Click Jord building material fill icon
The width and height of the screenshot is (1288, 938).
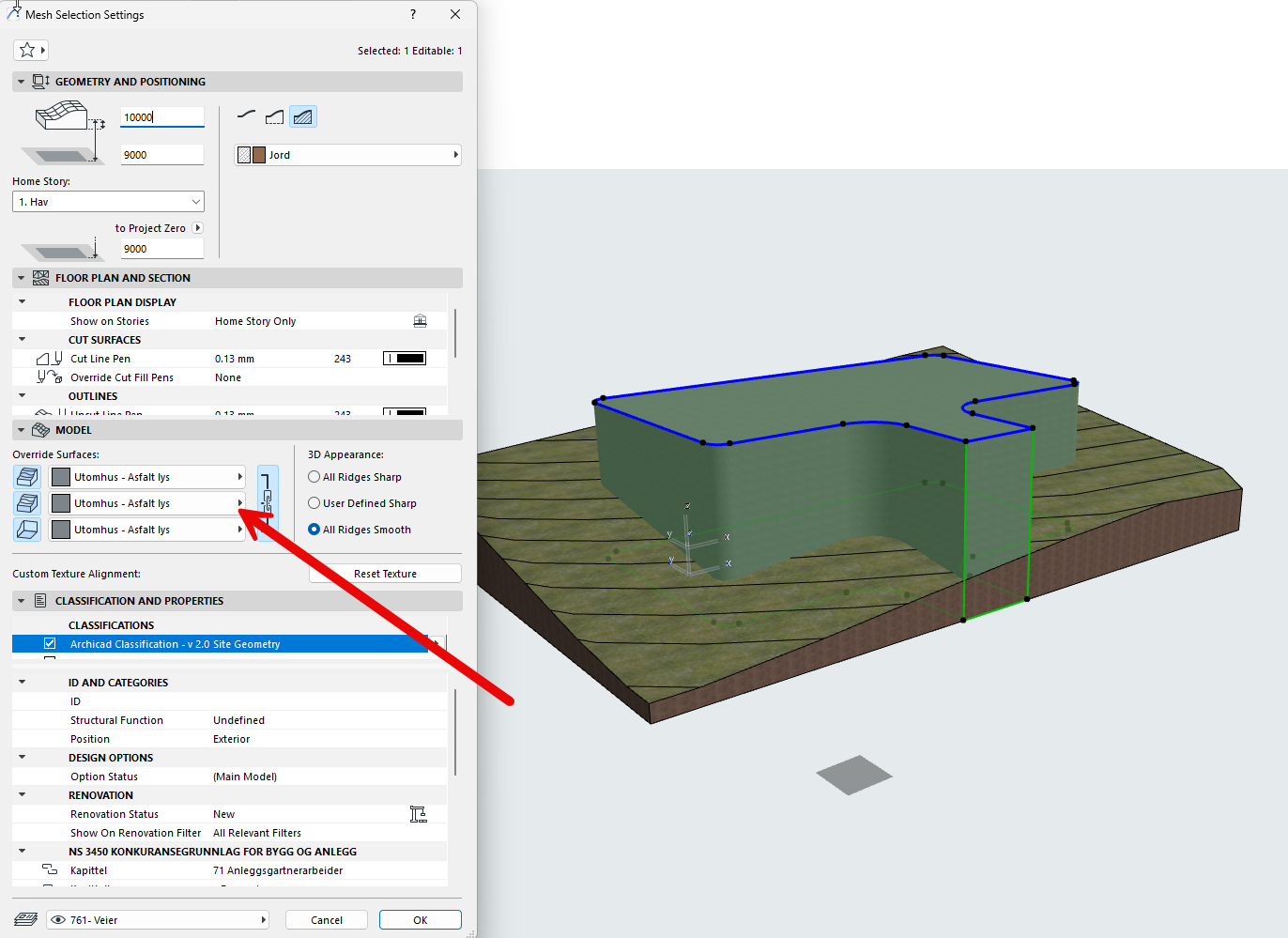[x=244, y=155]
